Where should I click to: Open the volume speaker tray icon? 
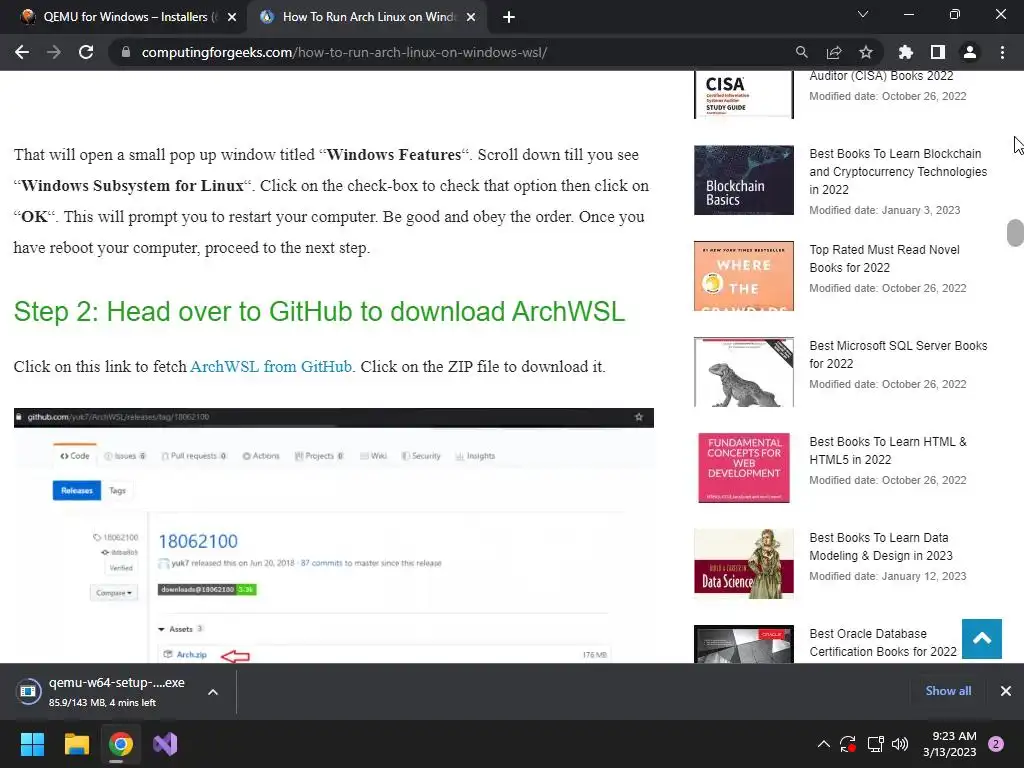900,744
